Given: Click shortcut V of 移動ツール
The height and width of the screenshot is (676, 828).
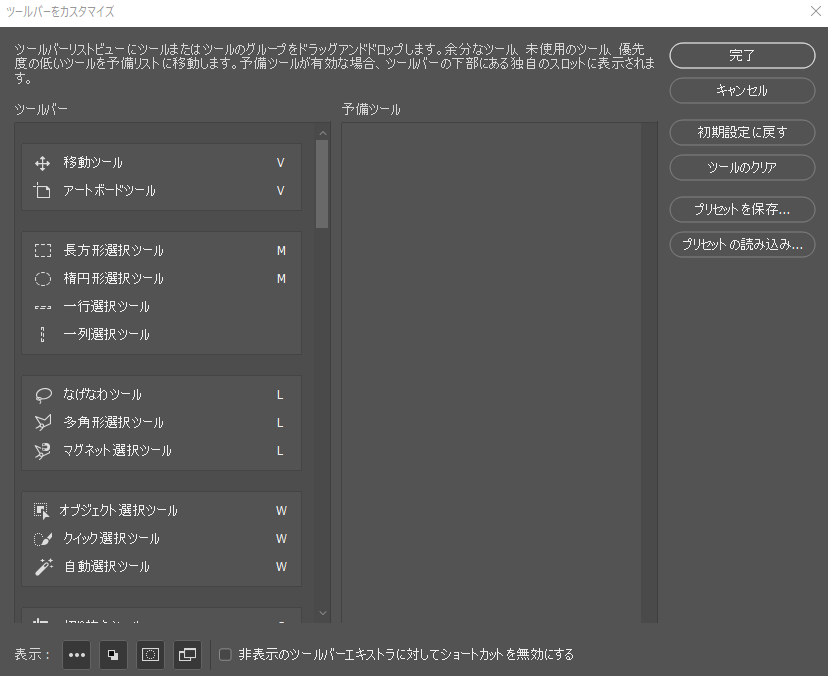Looking at the screenshot, I should (280, 163).
